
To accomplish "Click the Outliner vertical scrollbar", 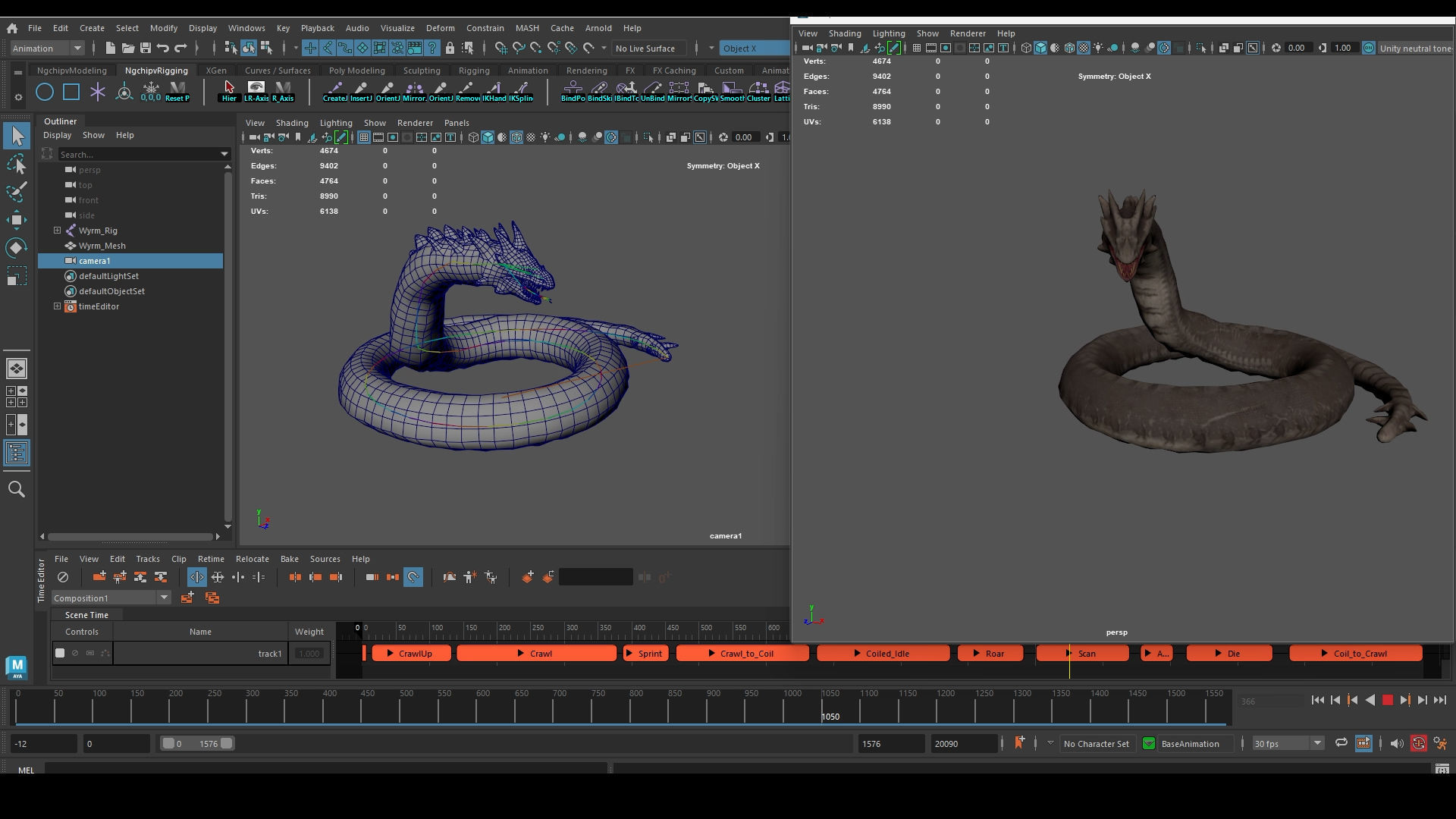I will pos(227,345).
